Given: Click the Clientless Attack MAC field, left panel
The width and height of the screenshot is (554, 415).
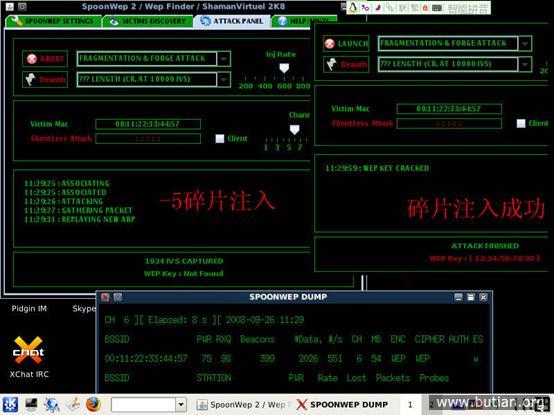Looking at the screenshot, I should coord(148,138).
